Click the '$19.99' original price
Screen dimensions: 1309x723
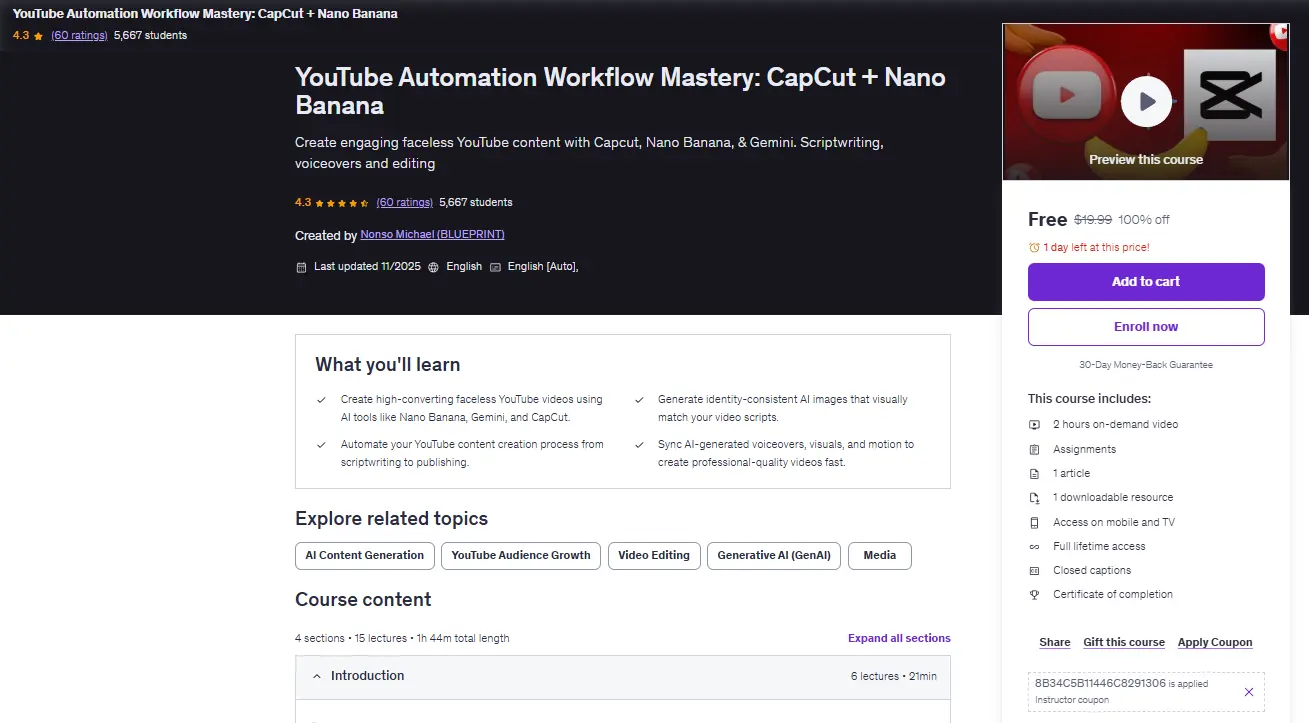1093,220
